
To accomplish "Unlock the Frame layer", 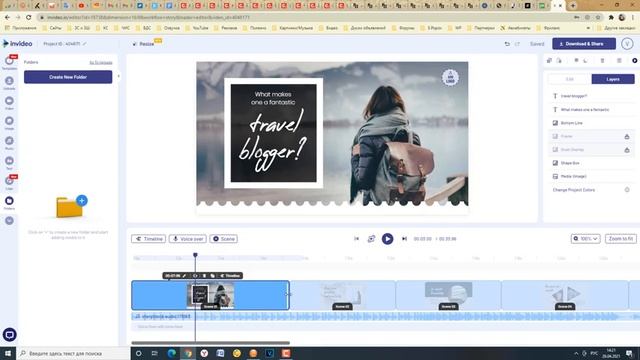I will pyautogui.click(x=627, y=137).
